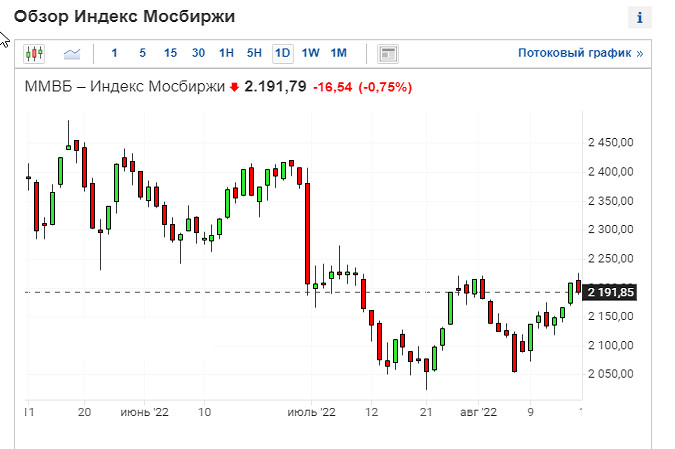Choose the 30 minute interval
675x449 pixels.
click(198, 53)
